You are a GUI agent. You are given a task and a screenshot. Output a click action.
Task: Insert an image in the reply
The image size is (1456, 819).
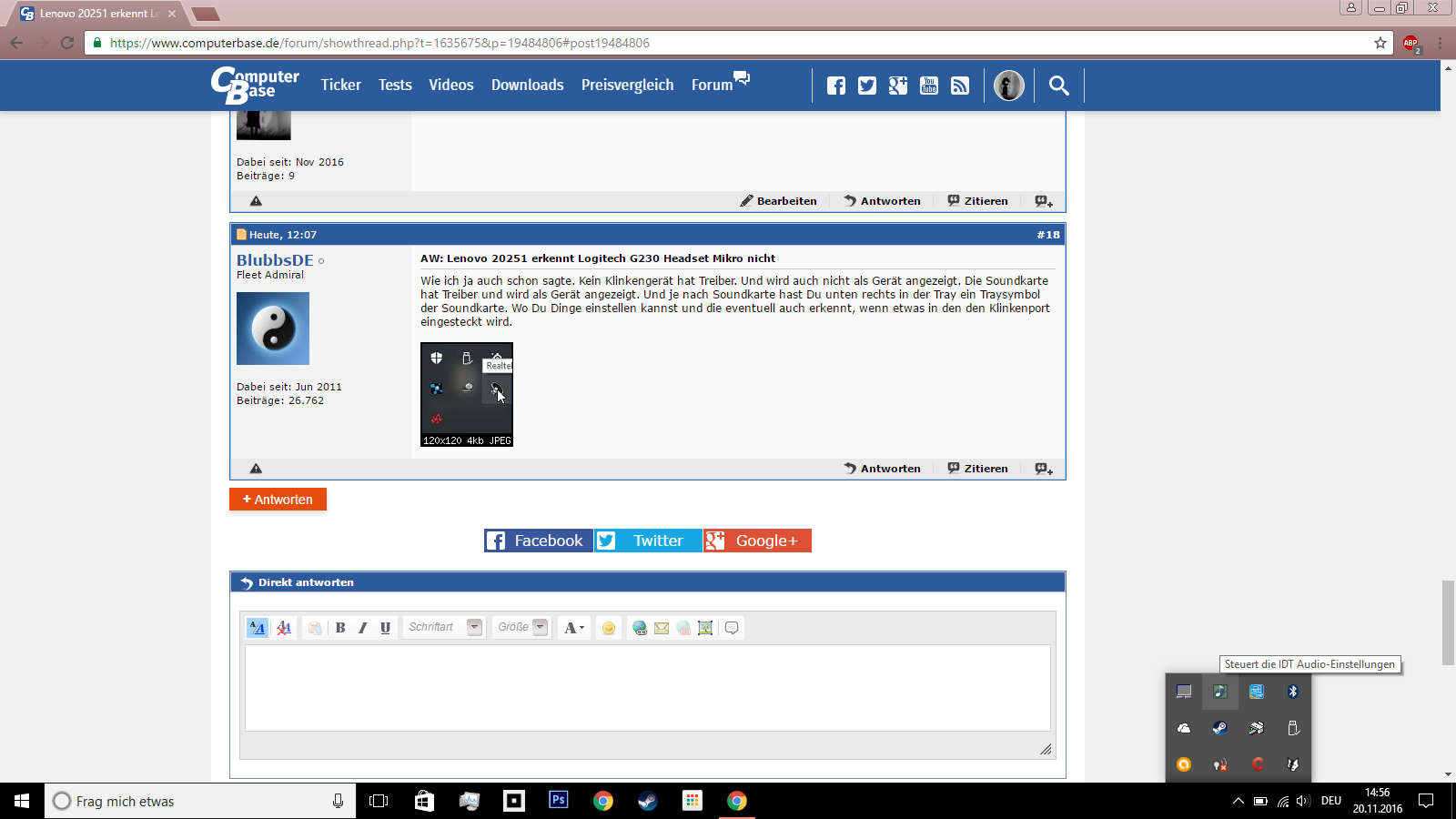click(705, 628)
